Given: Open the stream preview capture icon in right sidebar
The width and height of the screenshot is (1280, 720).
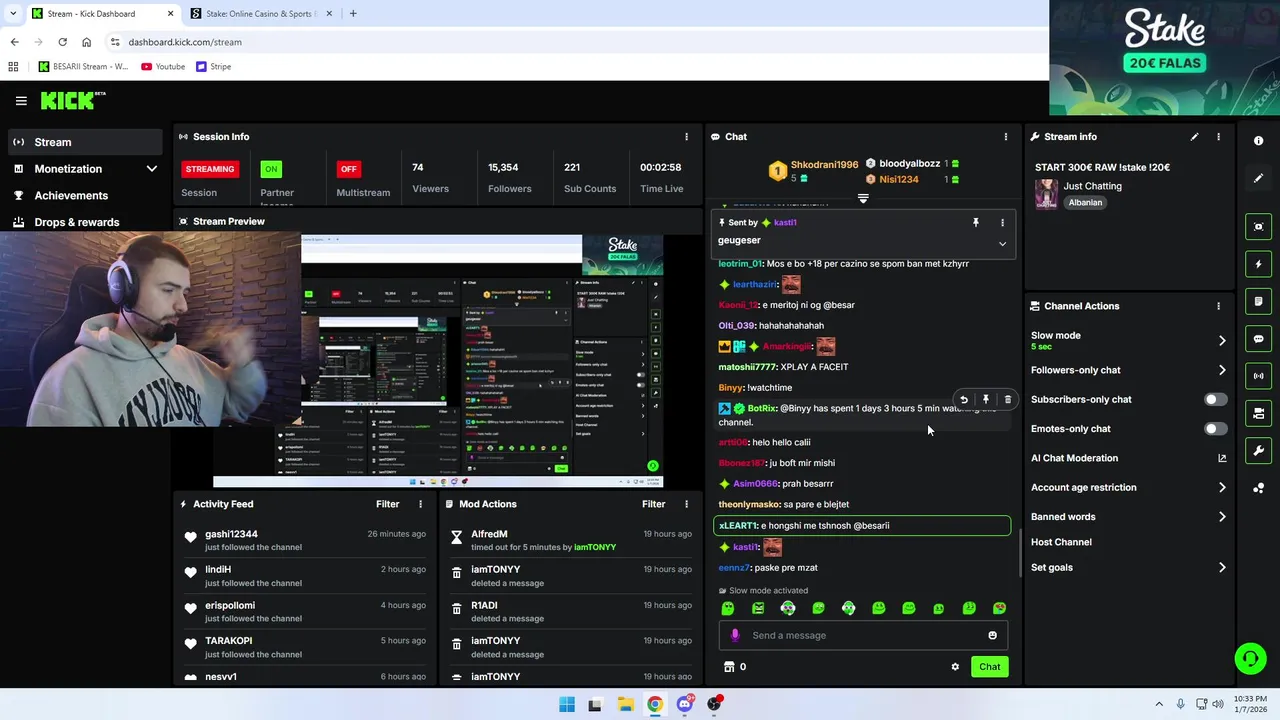Looking at the screenshot, I should (1259, 227).
